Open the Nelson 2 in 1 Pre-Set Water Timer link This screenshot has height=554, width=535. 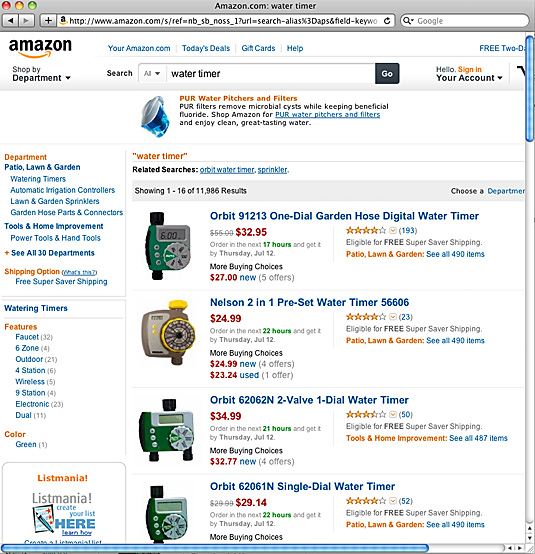309,302
